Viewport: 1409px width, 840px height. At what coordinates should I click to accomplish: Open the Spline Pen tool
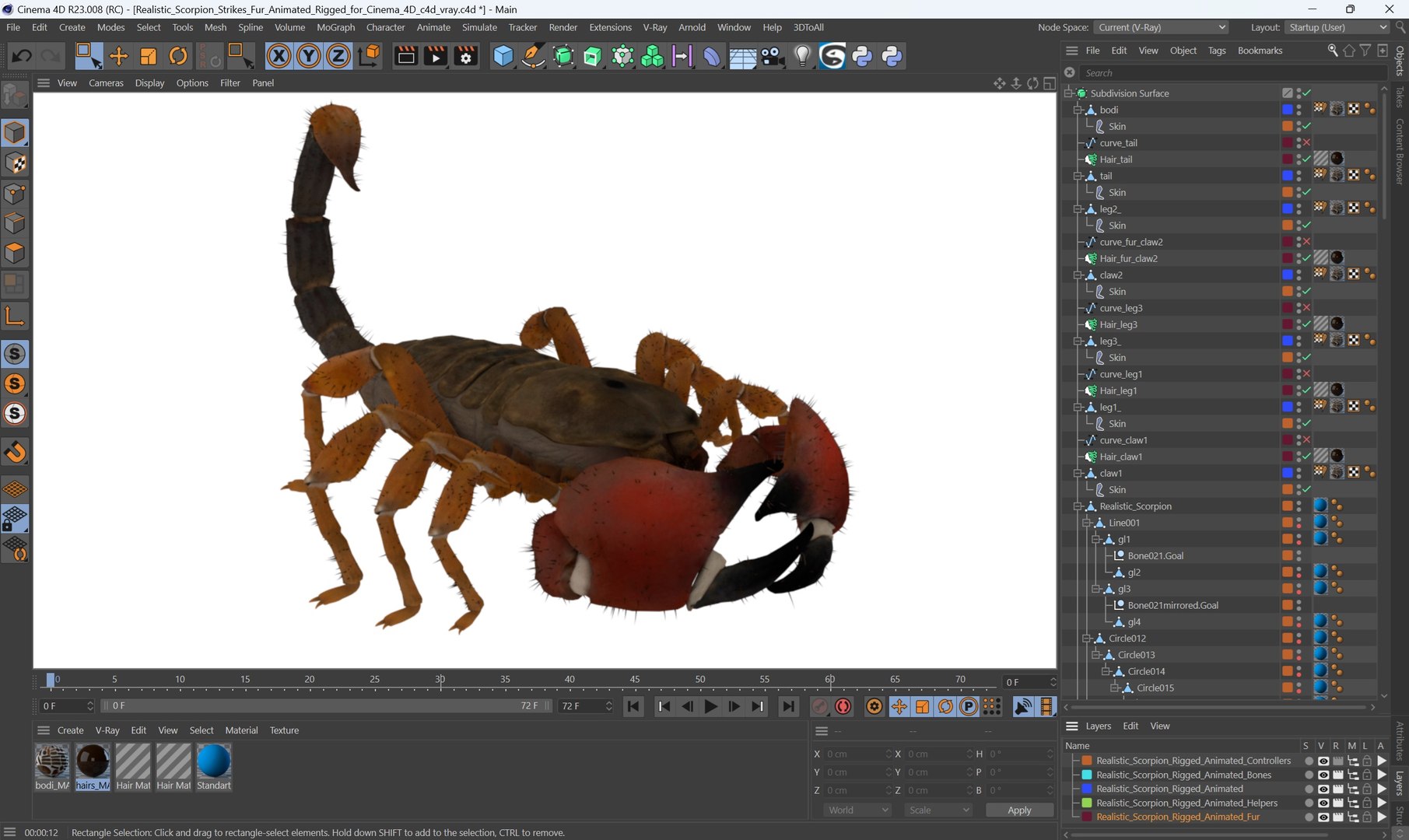coord(533,56)
